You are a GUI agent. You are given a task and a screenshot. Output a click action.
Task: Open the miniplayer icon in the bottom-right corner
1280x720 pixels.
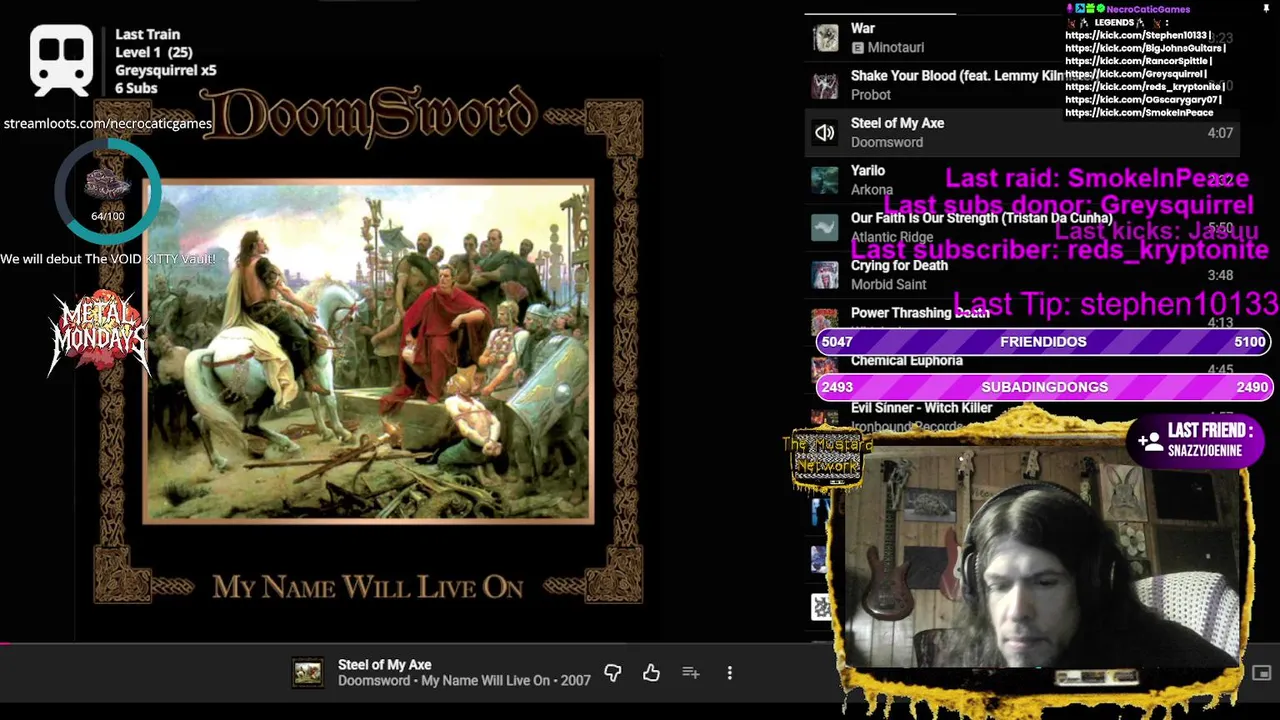point(1261,673)
